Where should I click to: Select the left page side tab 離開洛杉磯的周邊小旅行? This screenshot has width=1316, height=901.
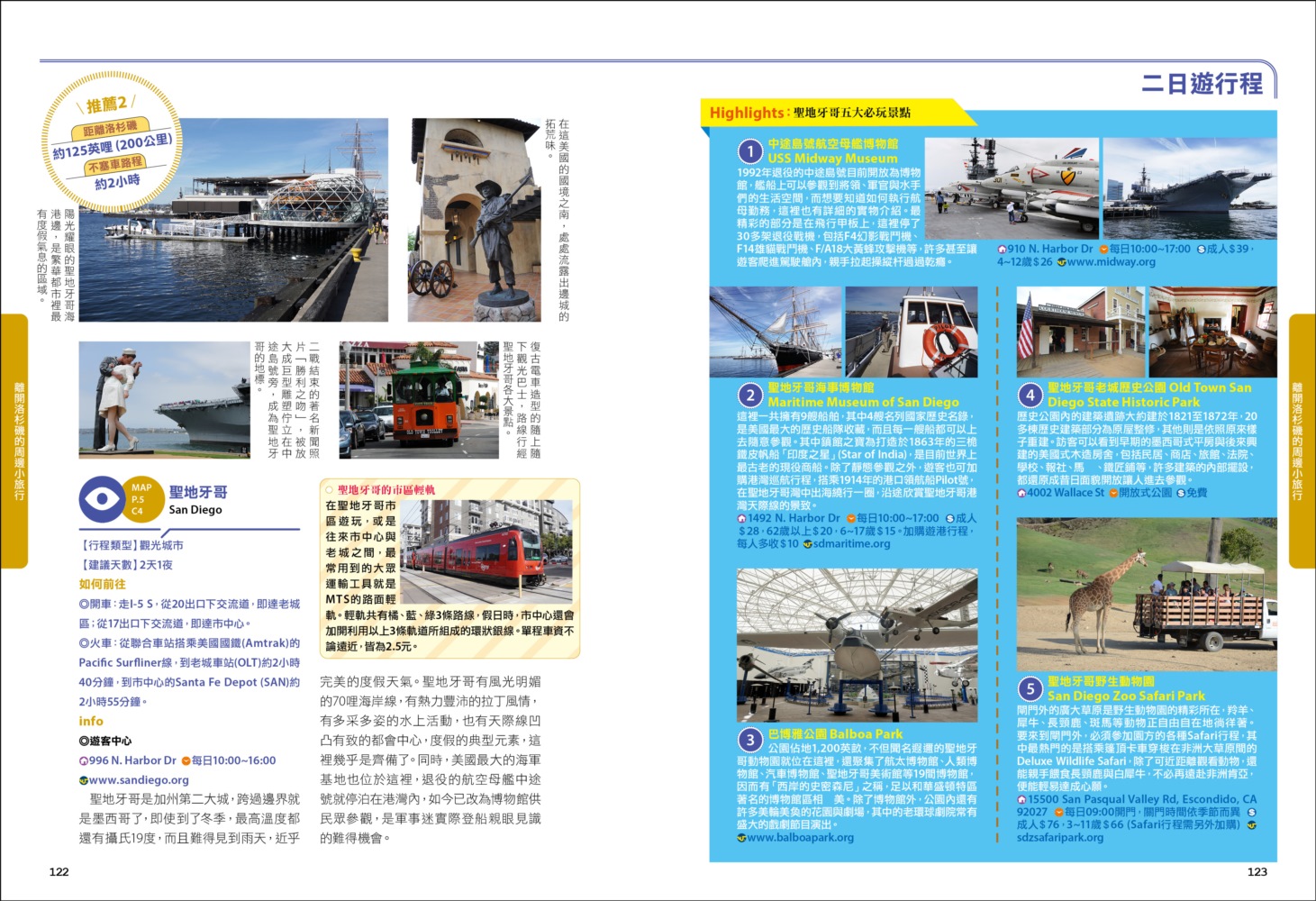15,441
